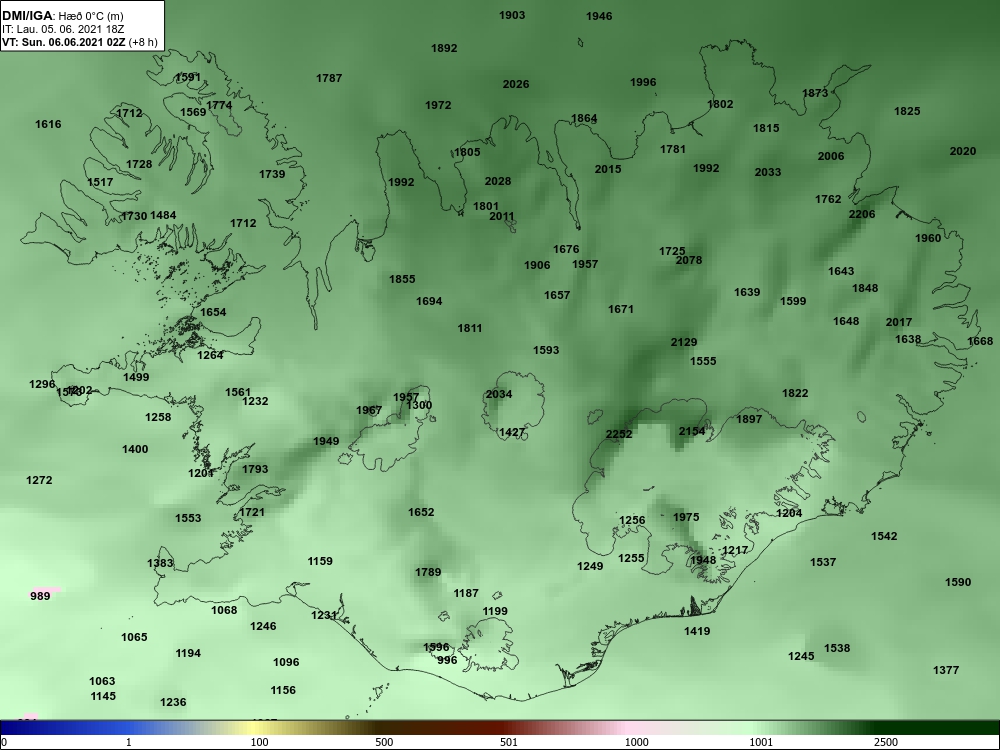Select the 1739 height label
Screen dimensions: 1000x750
click(x=272, y=174)
